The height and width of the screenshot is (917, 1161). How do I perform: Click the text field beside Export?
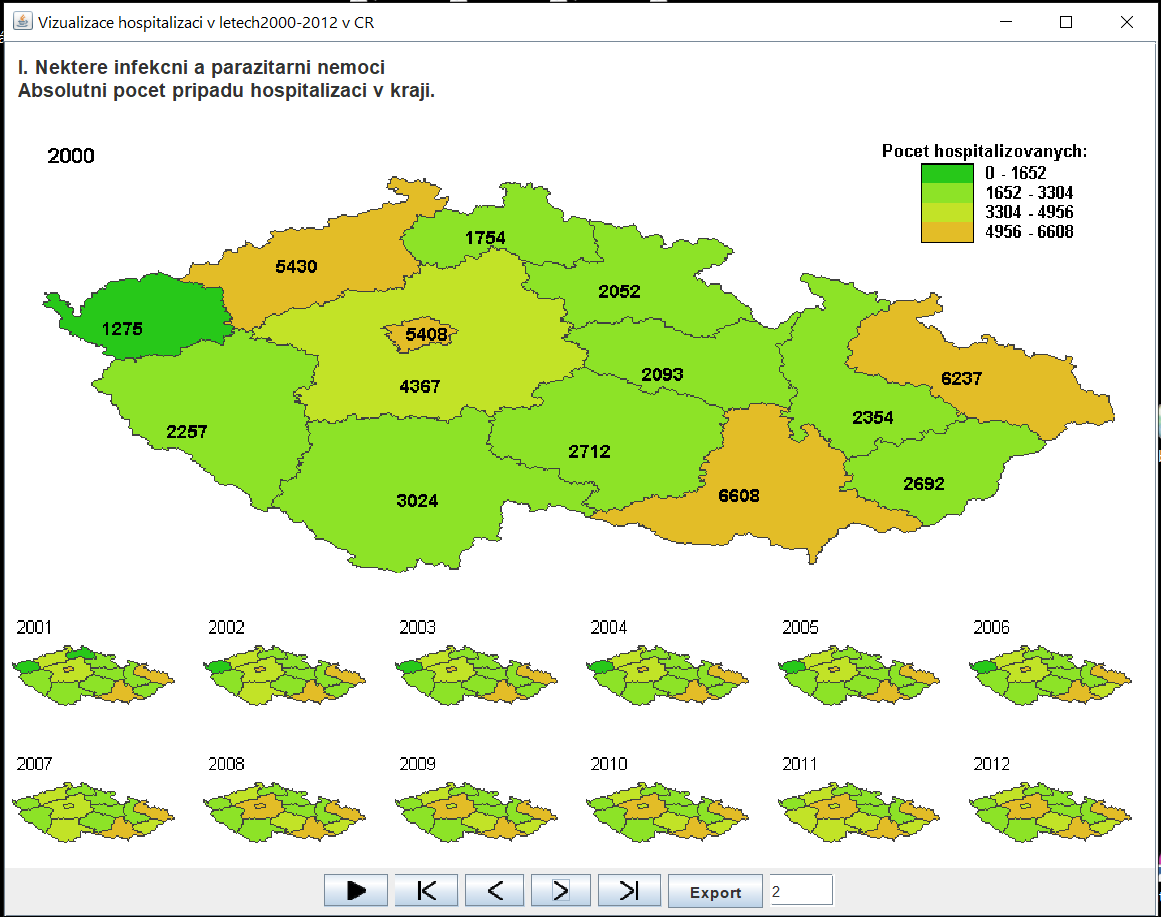click(x=800, y=890)
